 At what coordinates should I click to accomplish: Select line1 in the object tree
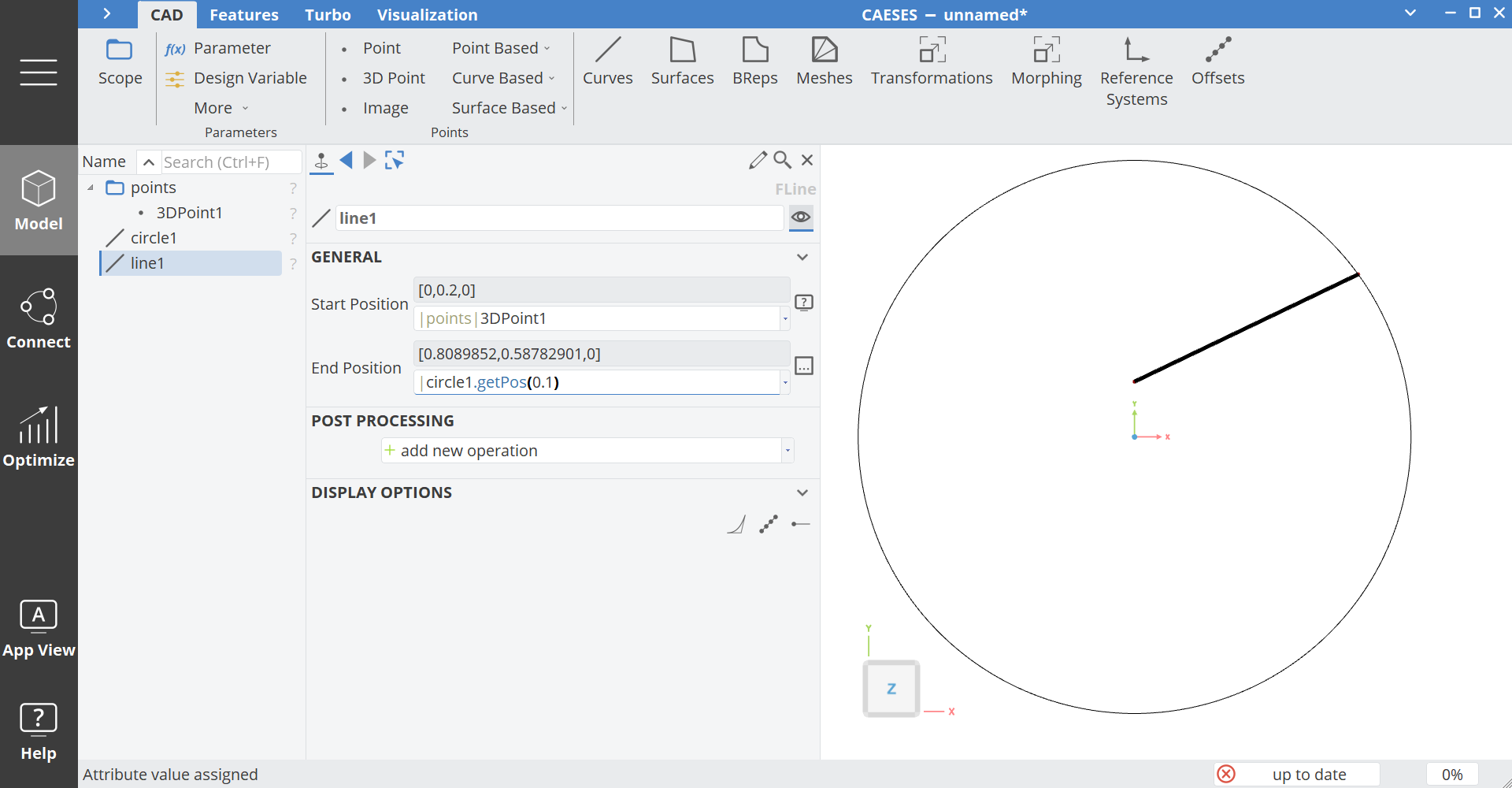(191, 263)
